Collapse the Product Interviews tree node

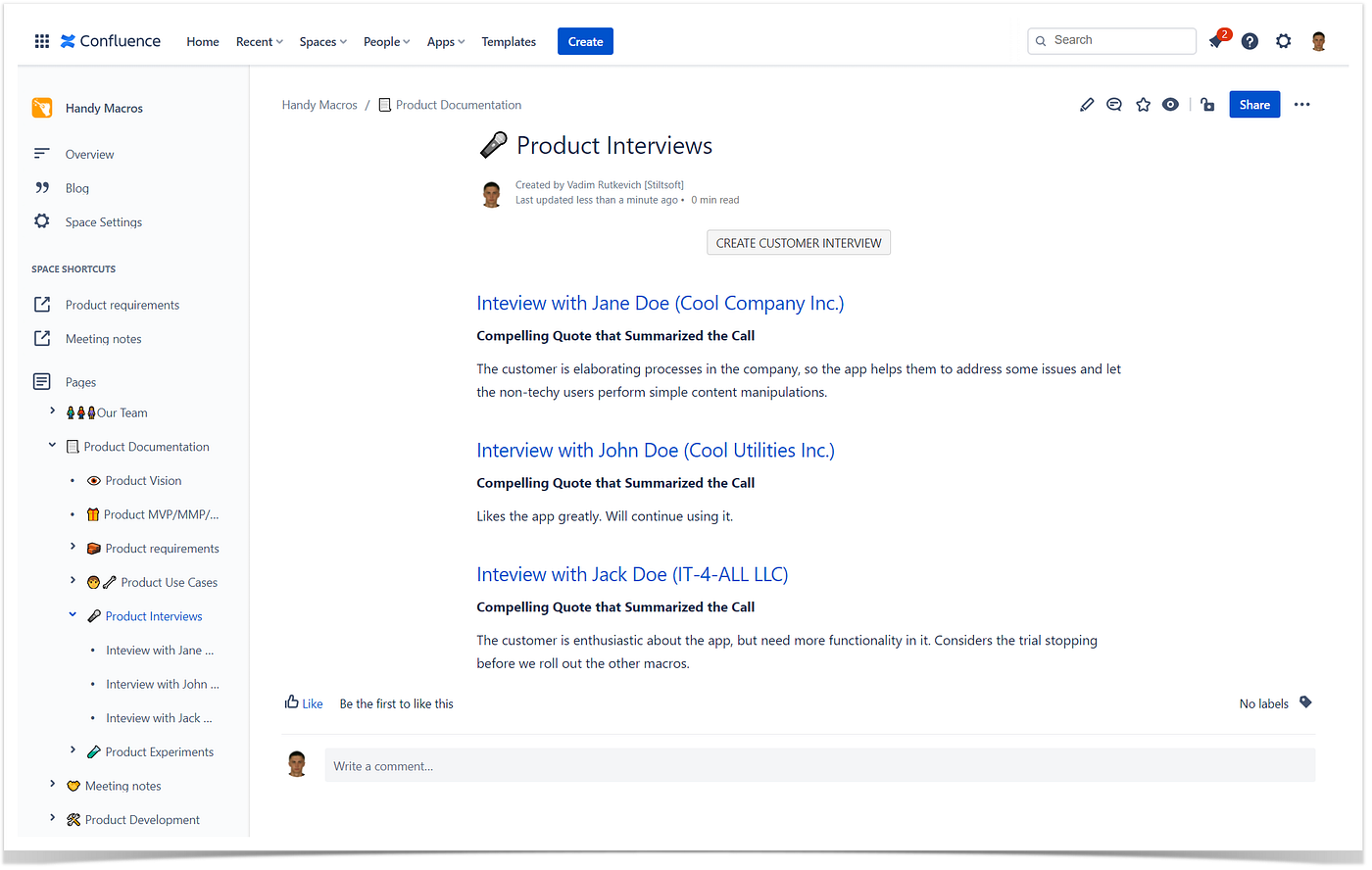tap(73, 614)
